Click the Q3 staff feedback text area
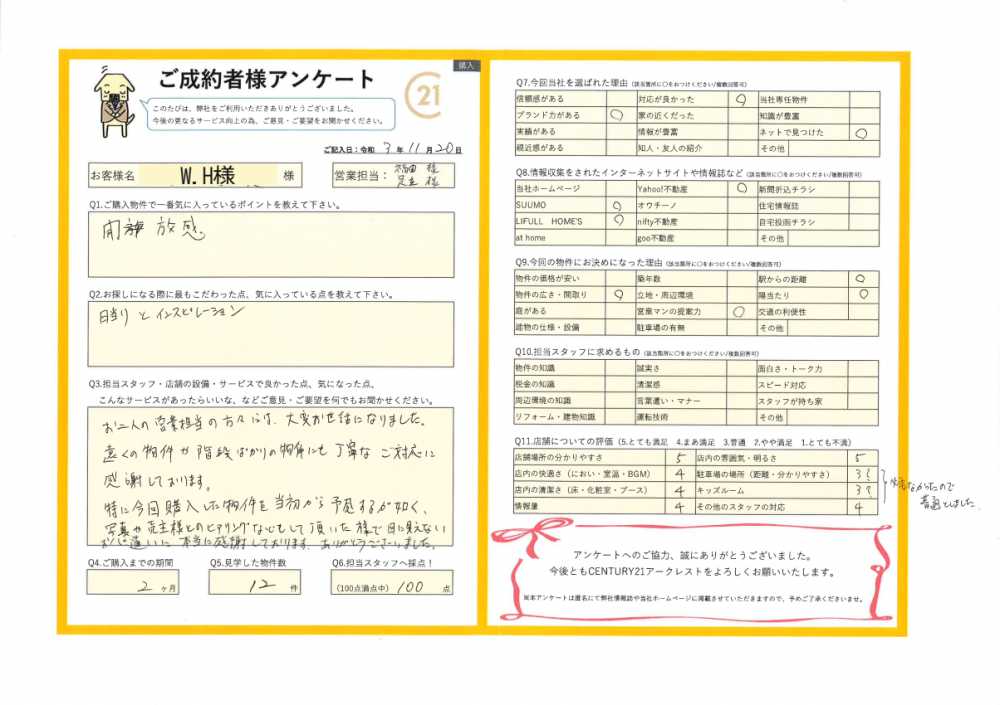 point(270,478)
